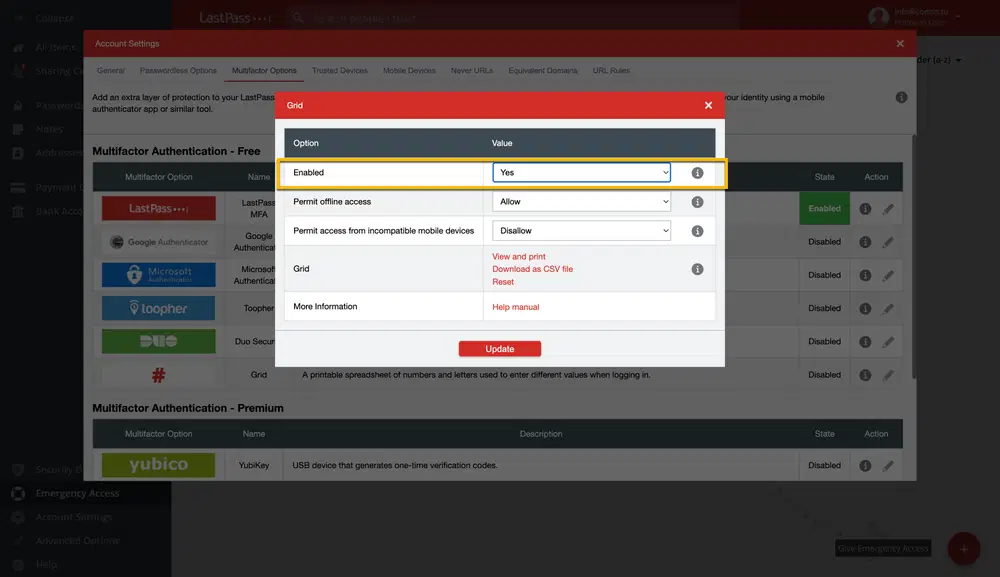Close the Account Settings window
The width and height of the screenshot is (1000, 577).
pos(900,43)
